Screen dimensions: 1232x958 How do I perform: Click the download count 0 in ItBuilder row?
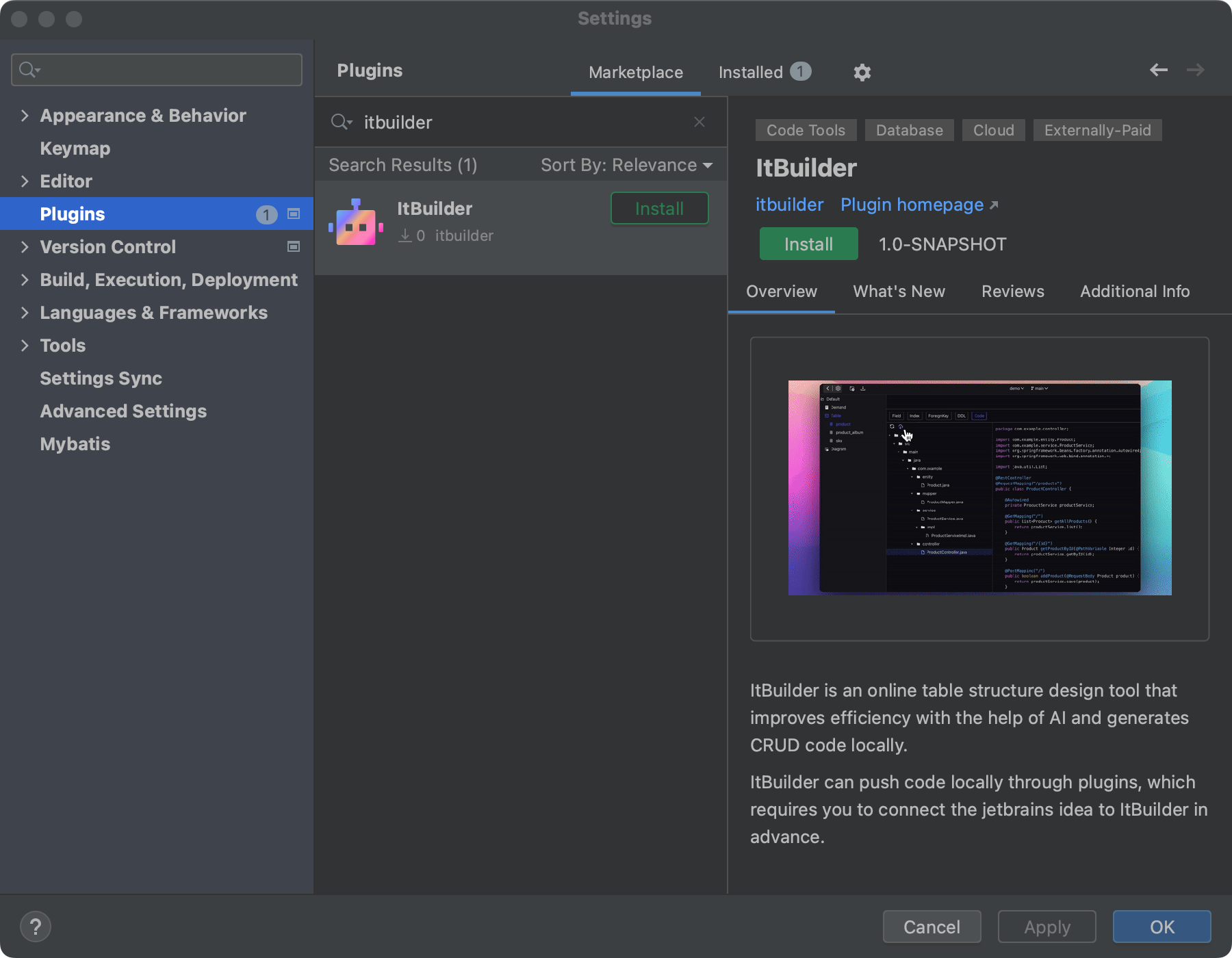click(420, 236)
